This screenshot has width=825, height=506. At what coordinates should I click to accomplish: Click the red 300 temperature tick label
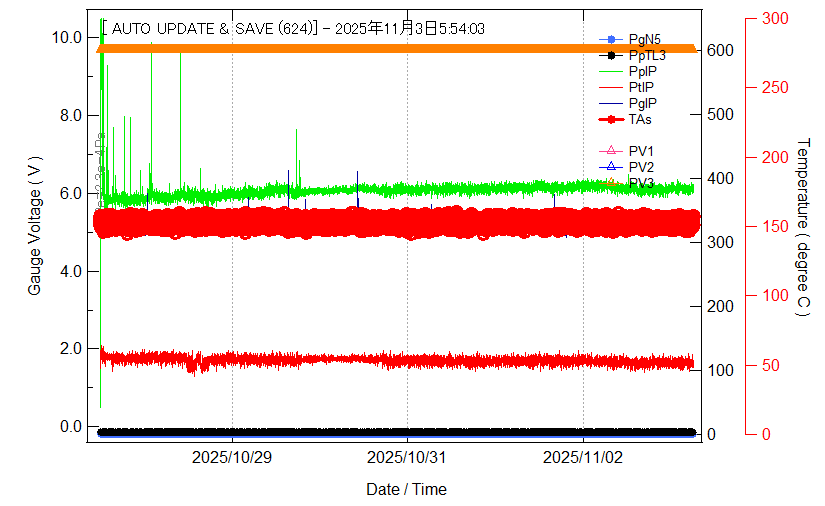pyautogui.click(x=774, y=18)
